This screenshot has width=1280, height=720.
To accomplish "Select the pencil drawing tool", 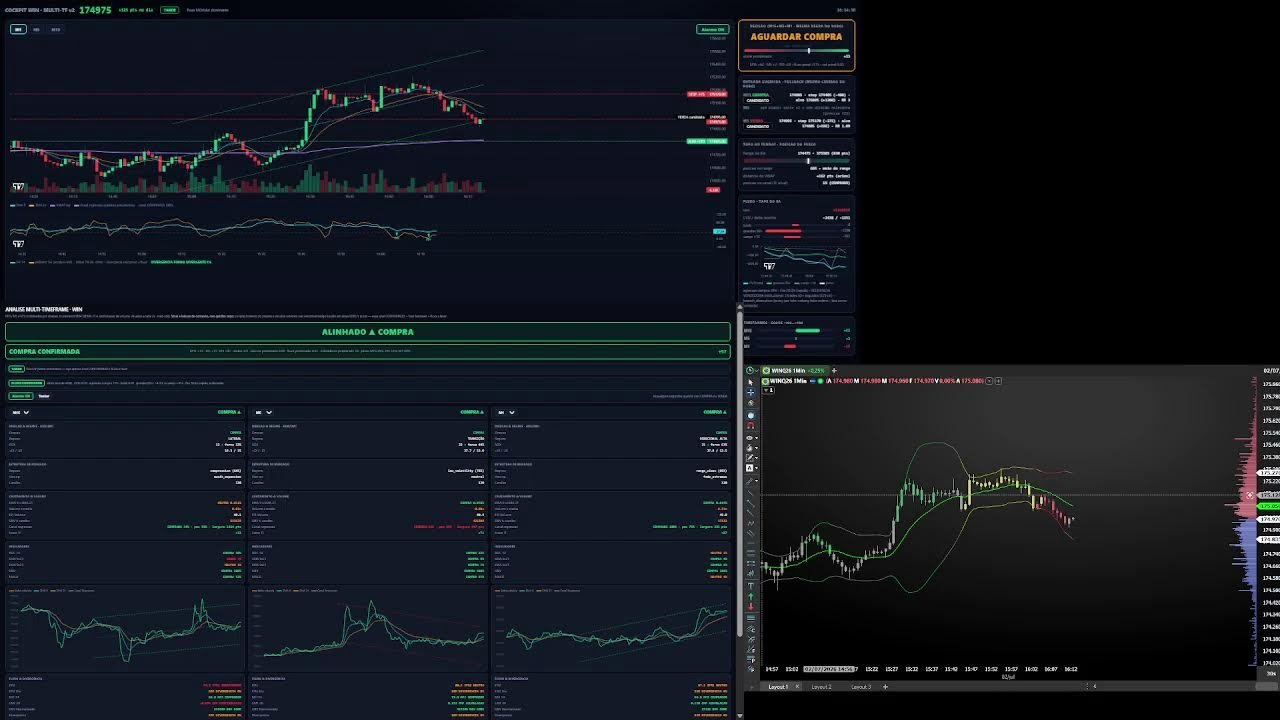I will click(x=750, y=458).
